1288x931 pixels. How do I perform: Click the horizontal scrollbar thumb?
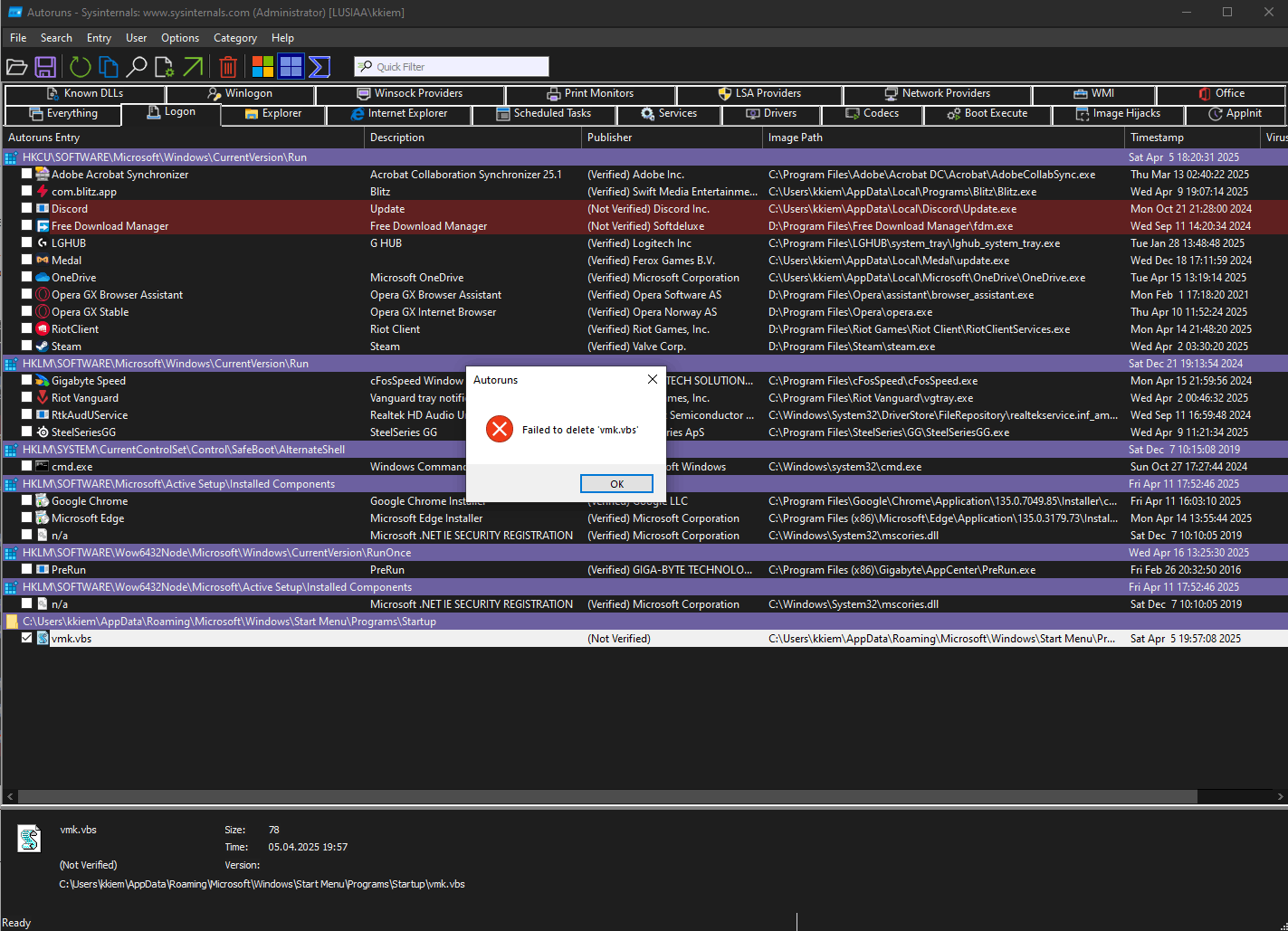pos(607,797)
